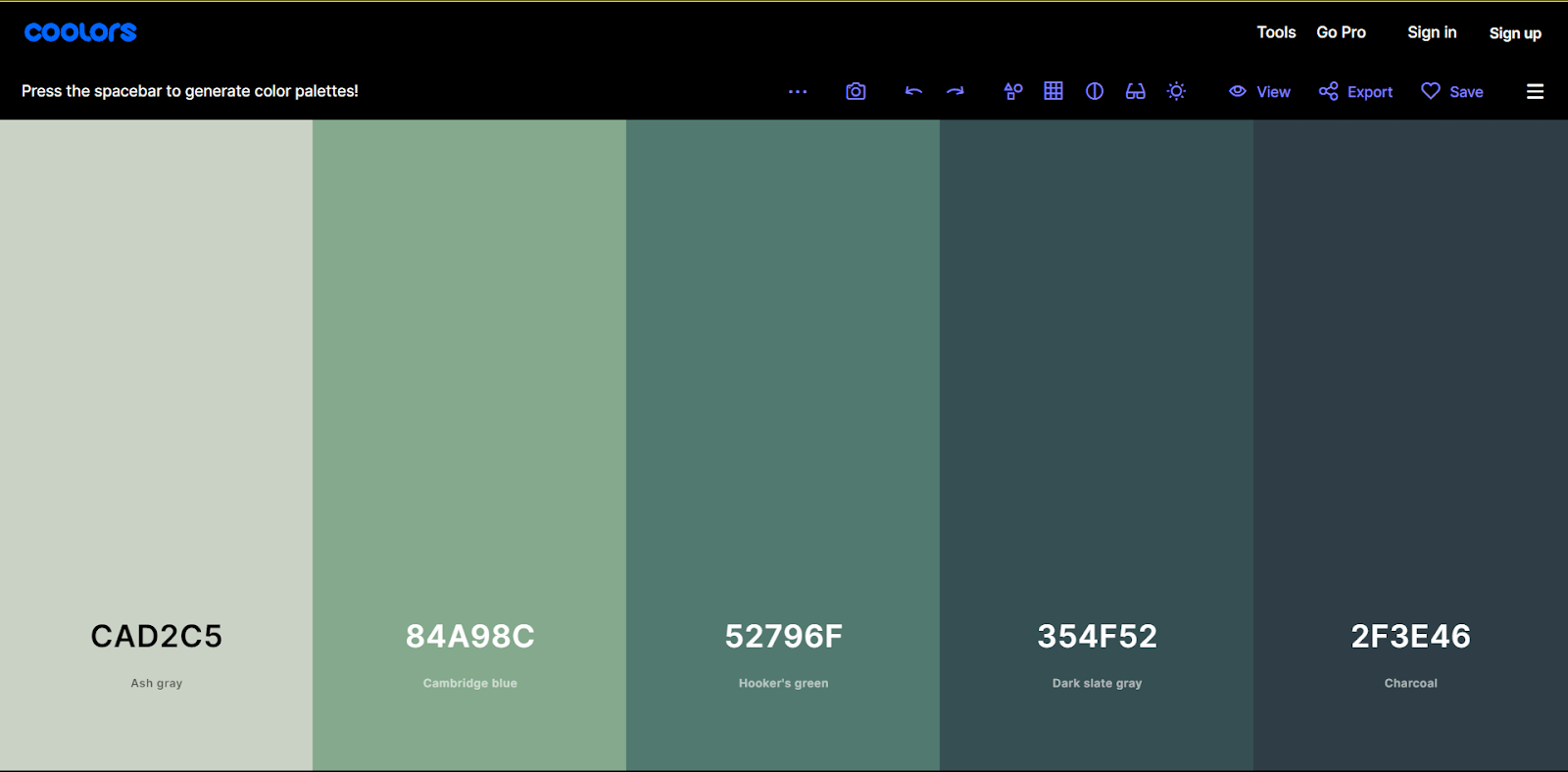
Task: Export the current palette
Action: [x=1355, y=91]
